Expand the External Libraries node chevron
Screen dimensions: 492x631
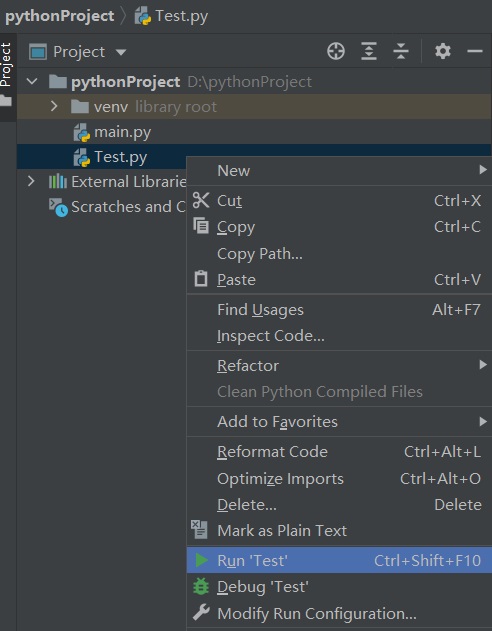(31, 181)
